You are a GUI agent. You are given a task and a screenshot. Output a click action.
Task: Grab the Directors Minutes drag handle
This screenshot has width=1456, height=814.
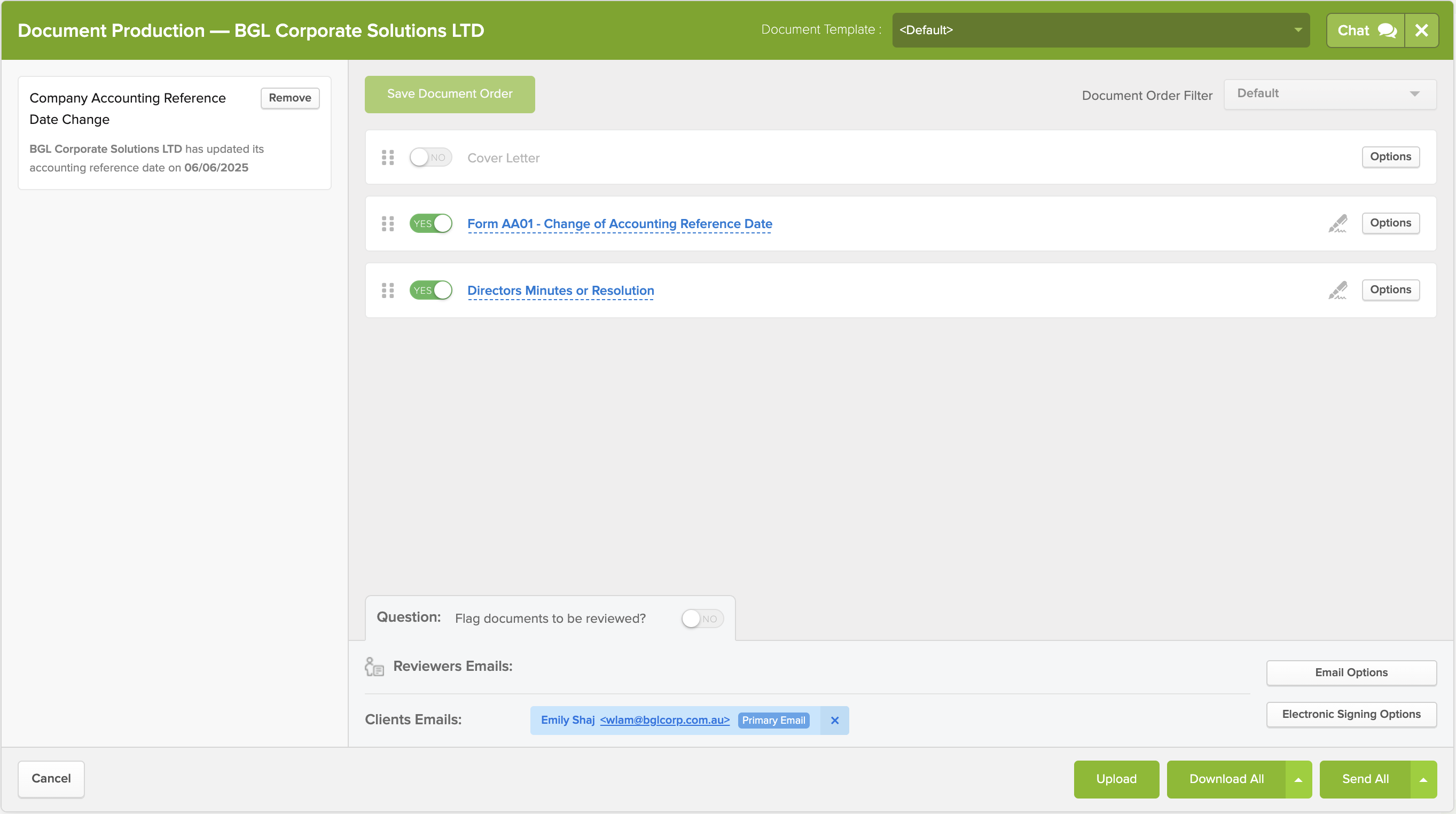[x=388, y=291]
